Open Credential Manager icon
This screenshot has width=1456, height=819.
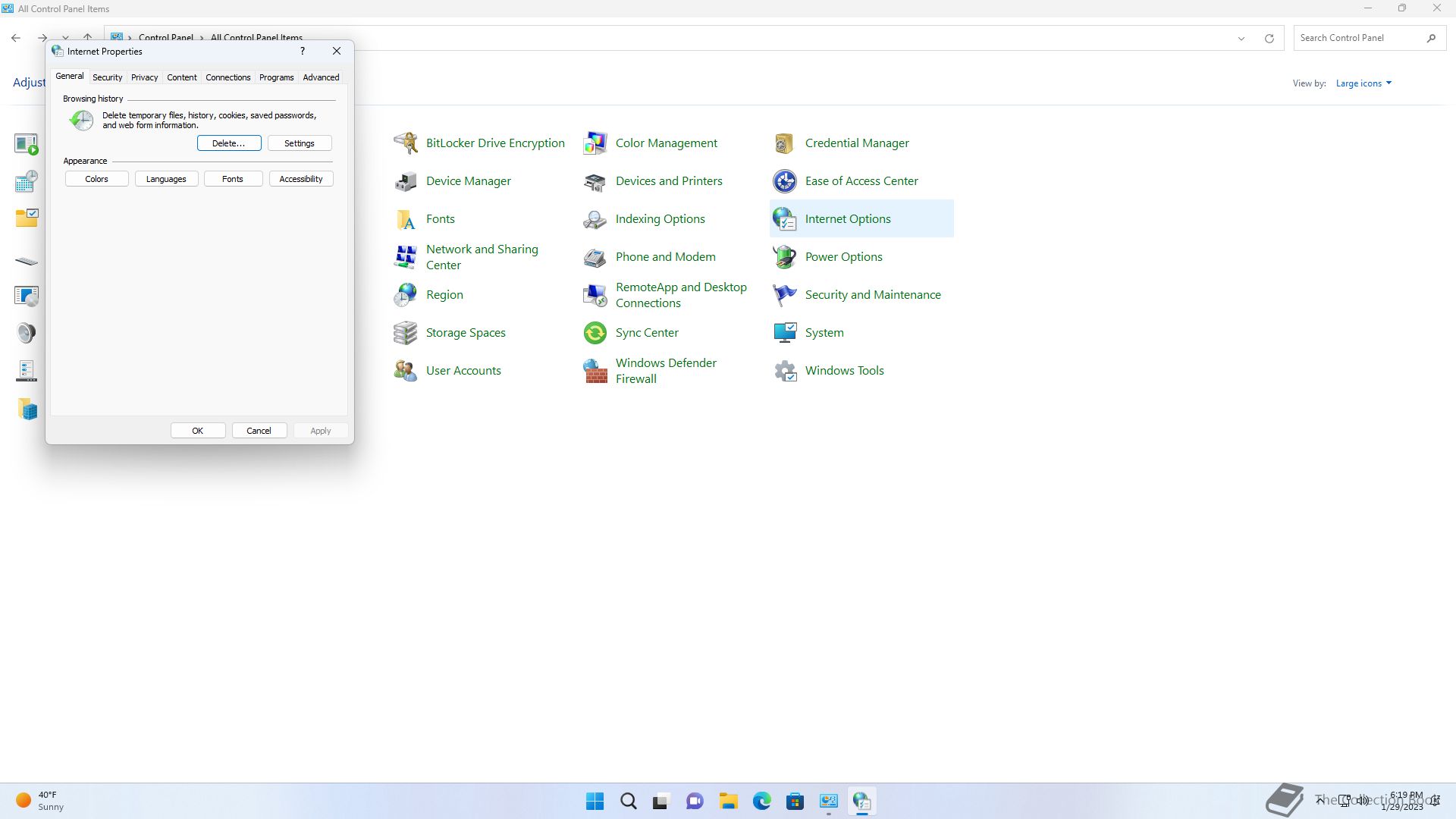(785, 143)
